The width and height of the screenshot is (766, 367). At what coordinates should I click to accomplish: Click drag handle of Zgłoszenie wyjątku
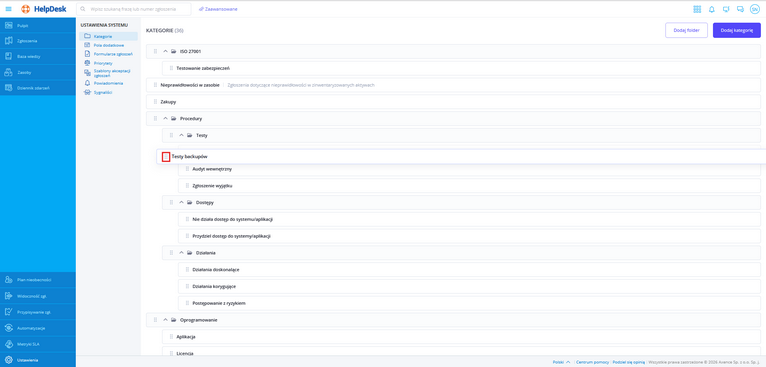187,186
